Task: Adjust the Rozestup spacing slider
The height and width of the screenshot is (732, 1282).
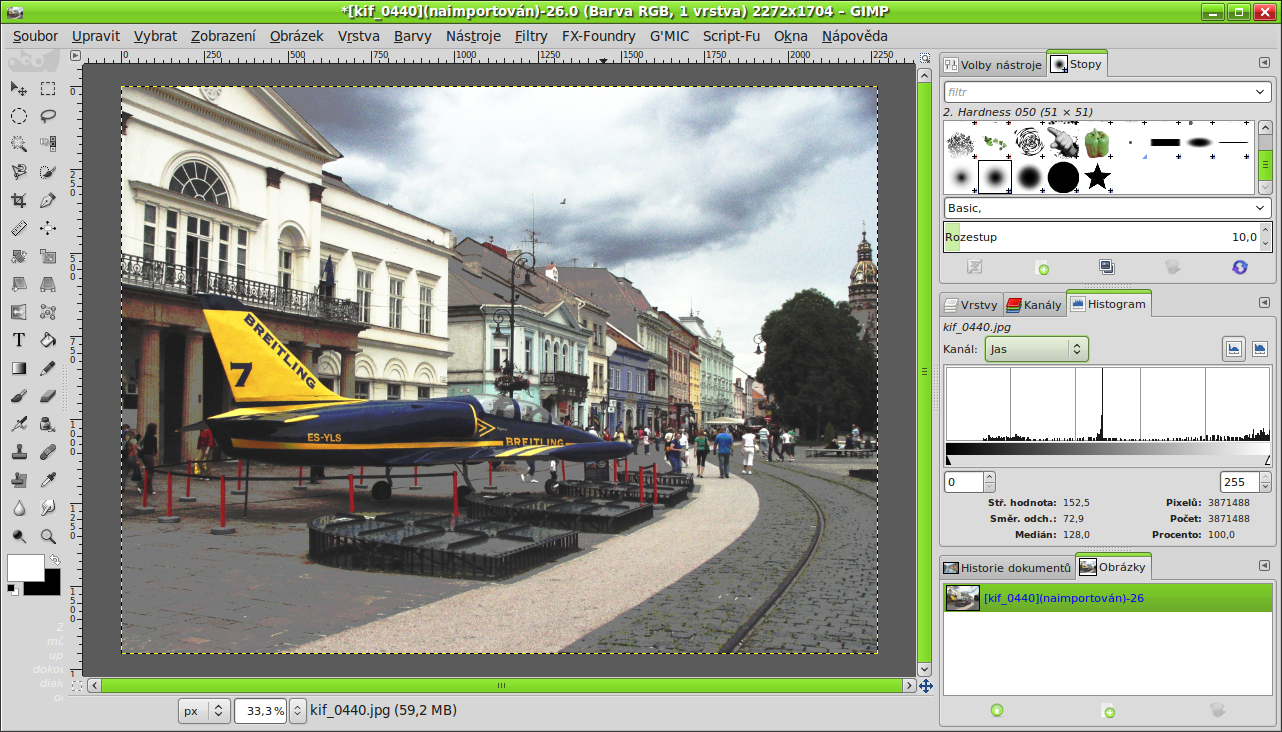Action: click(1101, 237)
